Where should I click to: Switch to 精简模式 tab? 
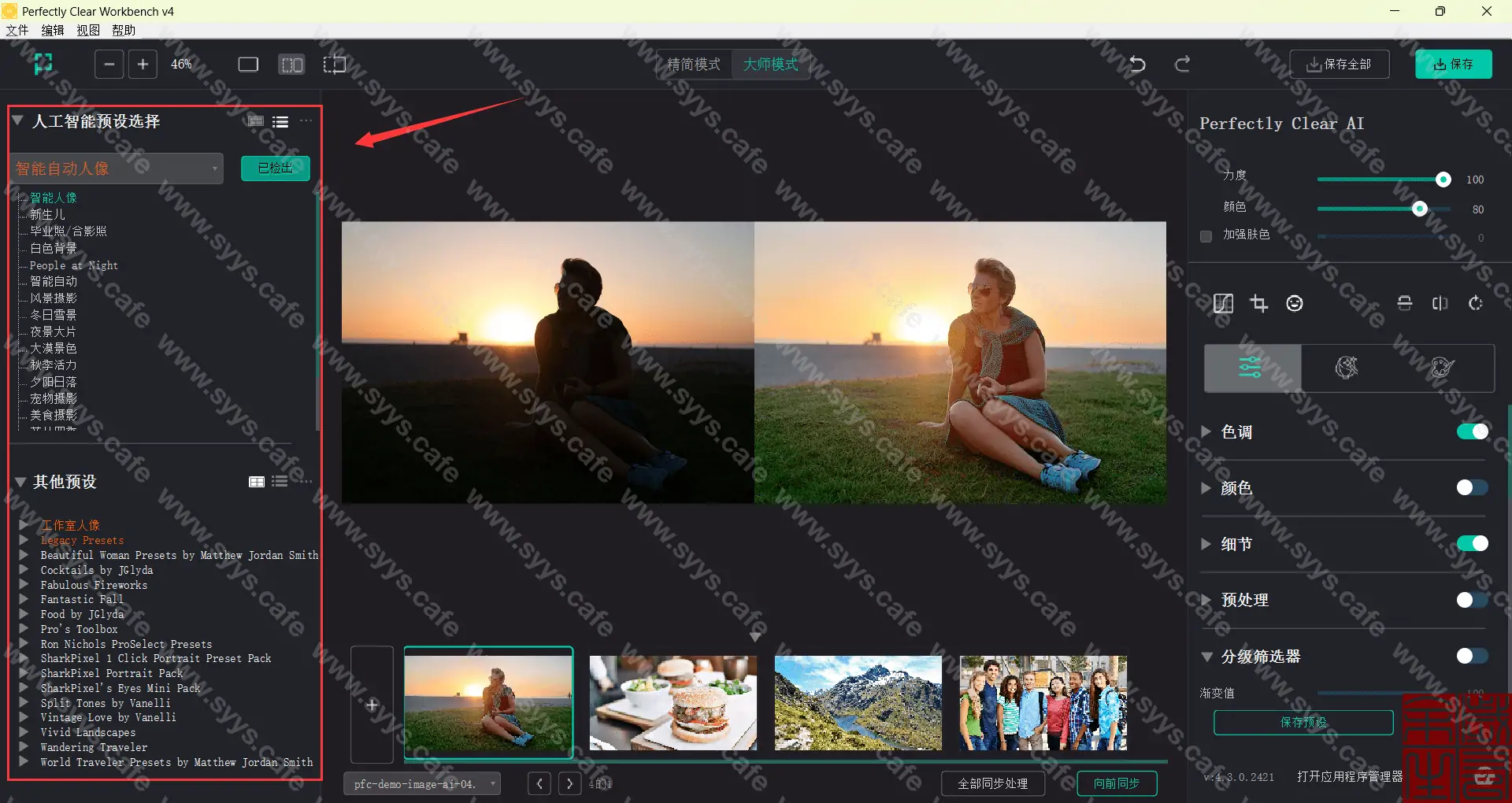[694, 65]
